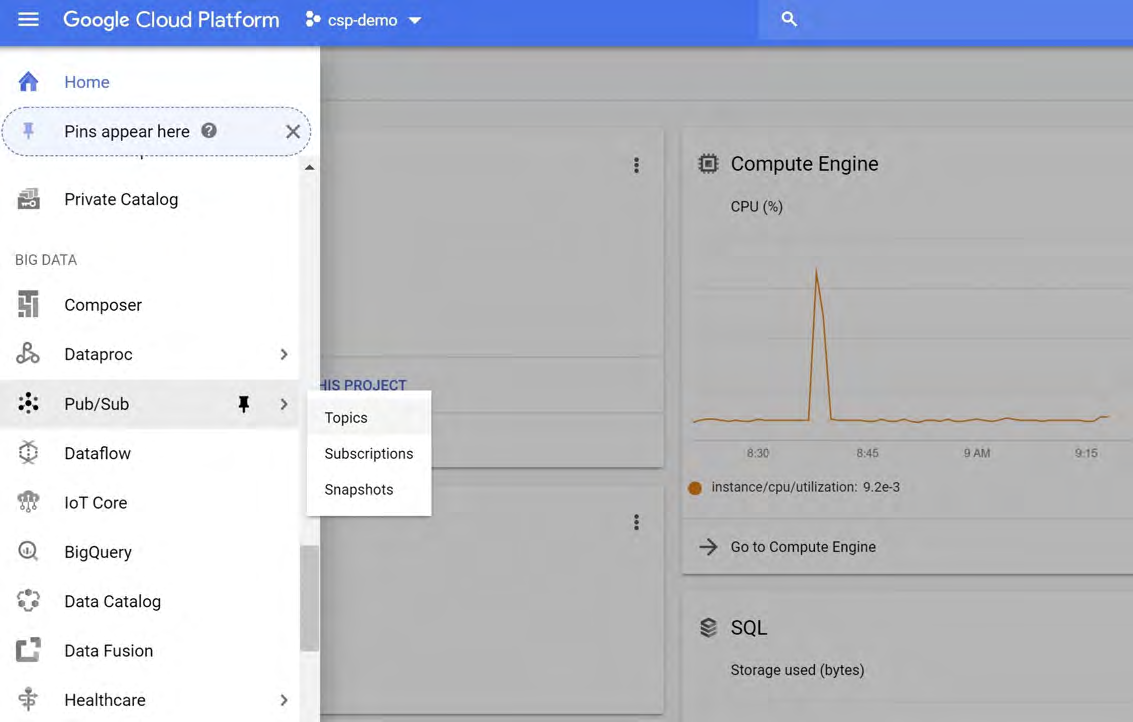Open Private Catalog
The width and height of the screenshot is (1133, 722).
click(x=121, y=199)
